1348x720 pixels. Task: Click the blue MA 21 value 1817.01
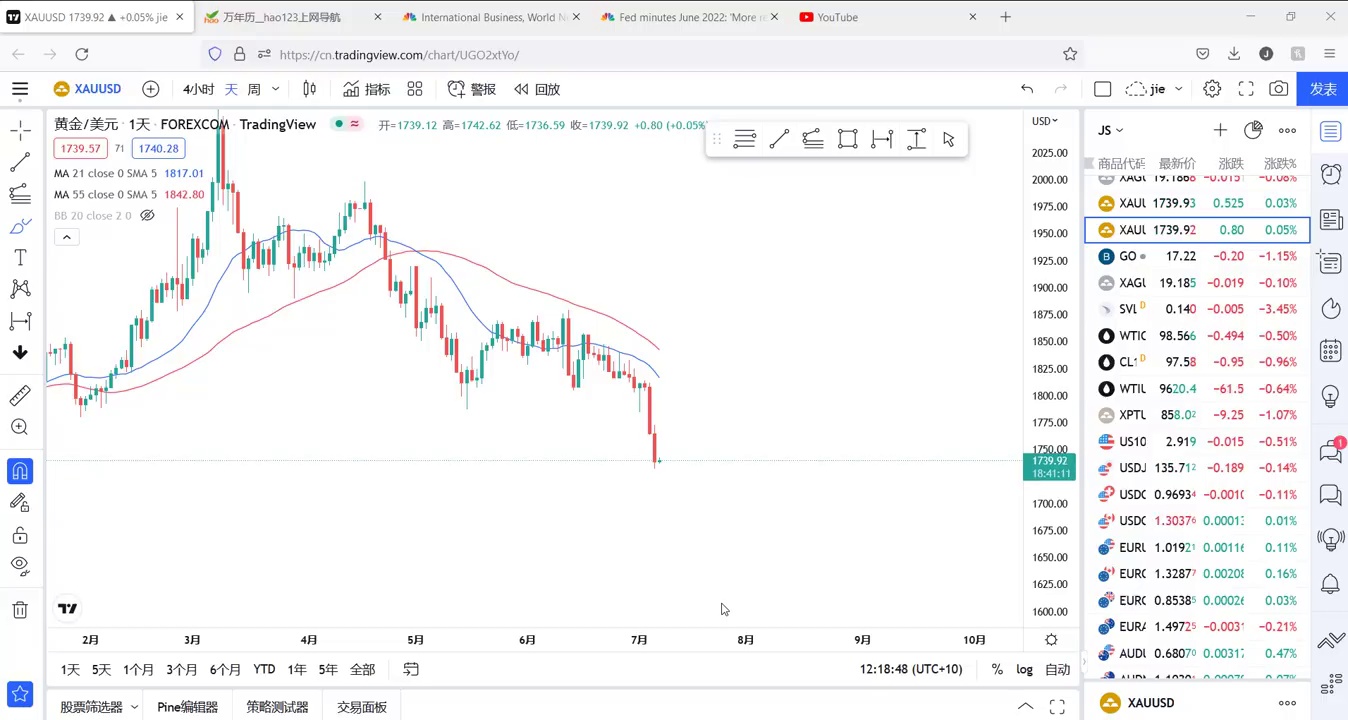[184, 173]
